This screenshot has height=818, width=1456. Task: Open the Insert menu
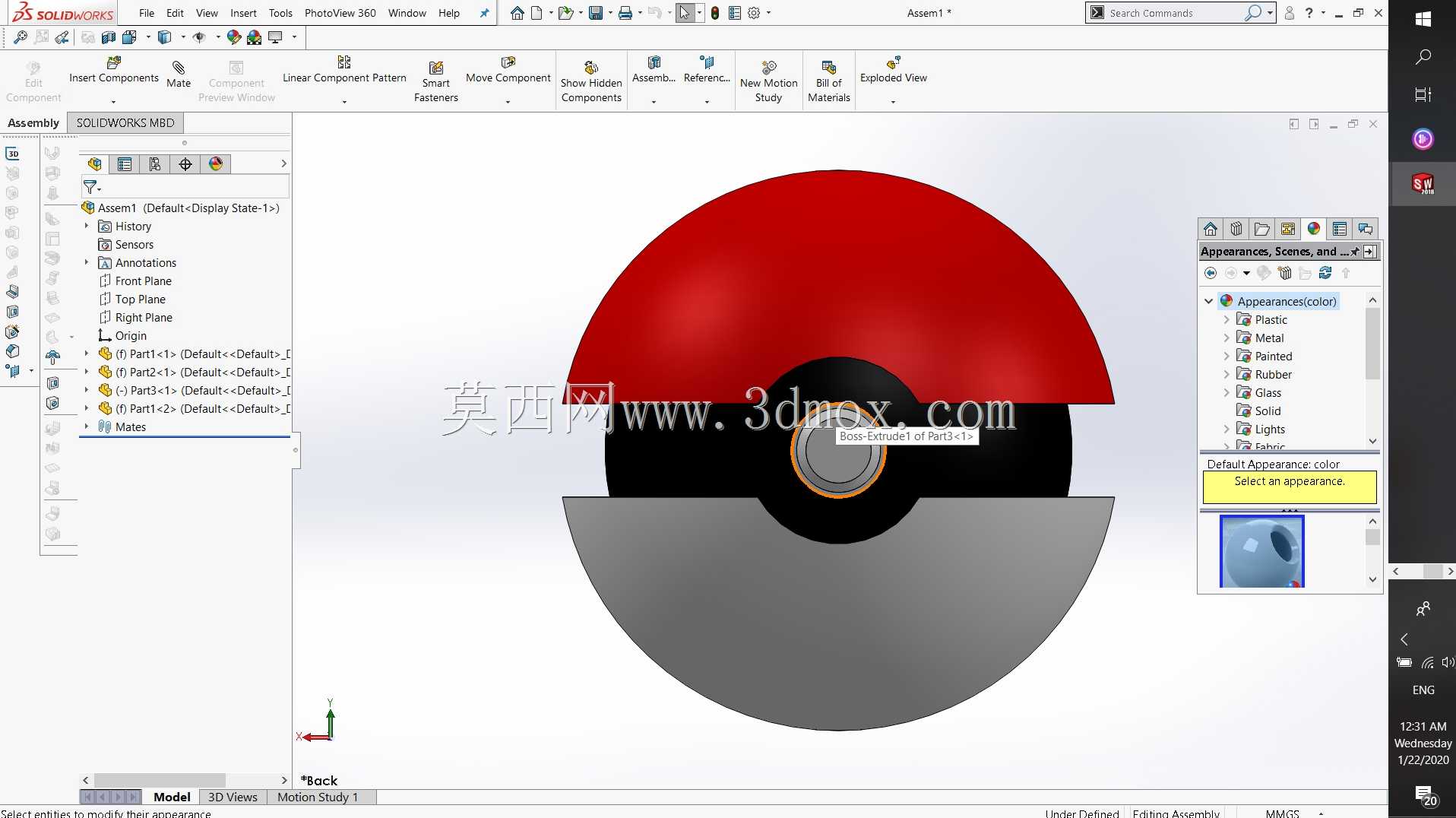coord(243,13)
